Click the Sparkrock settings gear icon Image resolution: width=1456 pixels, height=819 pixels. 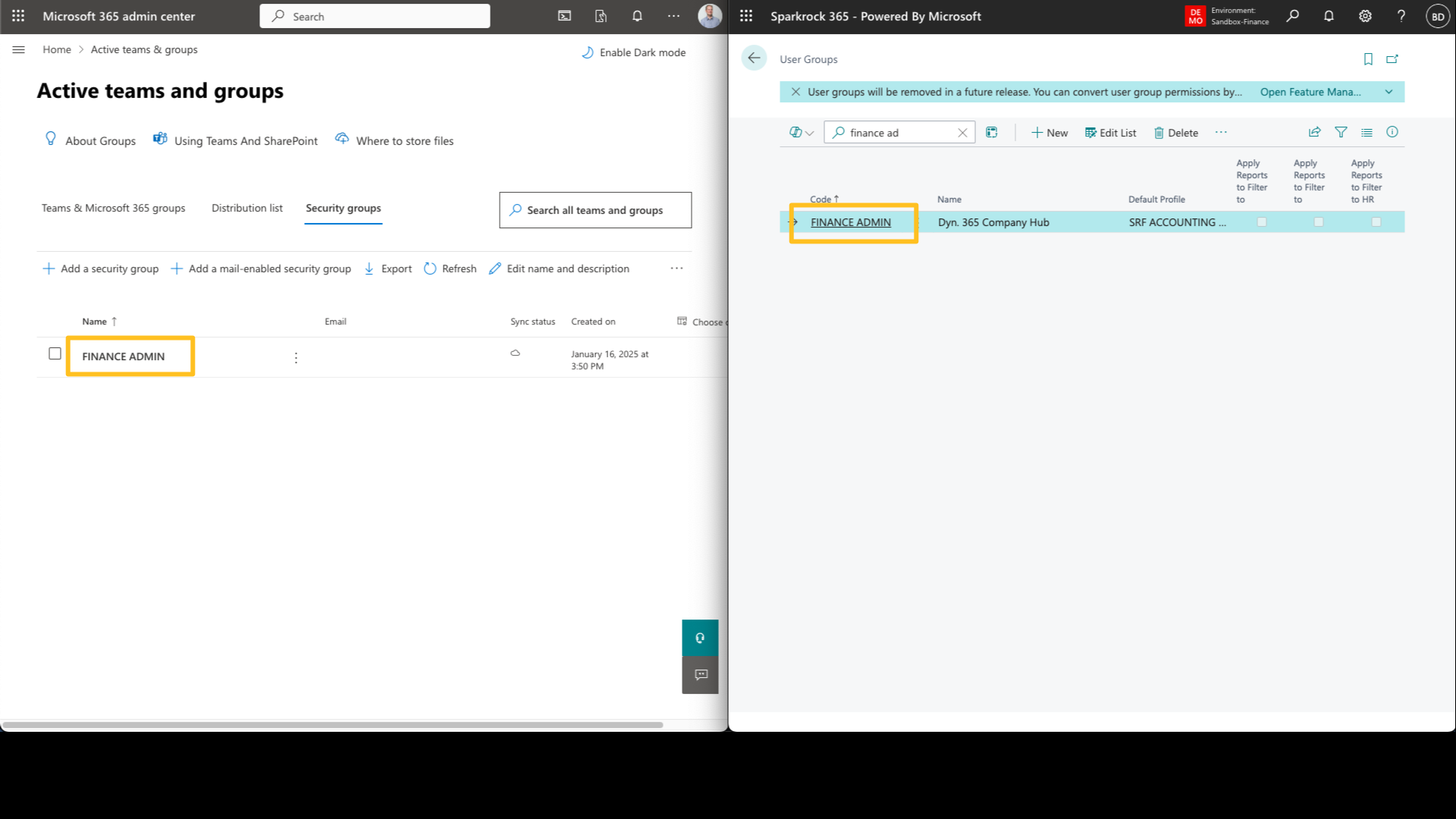(1365, 16)
